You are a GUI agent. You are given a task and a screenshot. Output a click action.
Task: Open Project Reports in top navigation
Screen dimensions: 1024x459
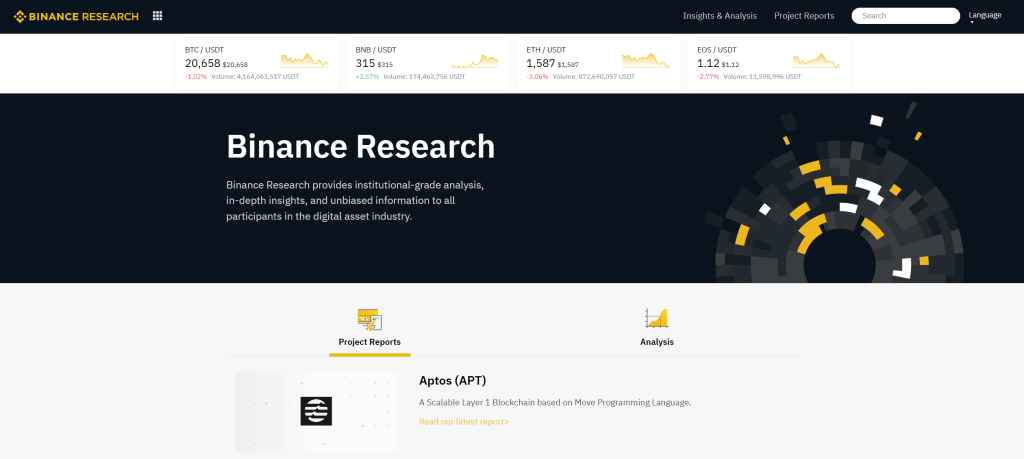click(804, 16)
